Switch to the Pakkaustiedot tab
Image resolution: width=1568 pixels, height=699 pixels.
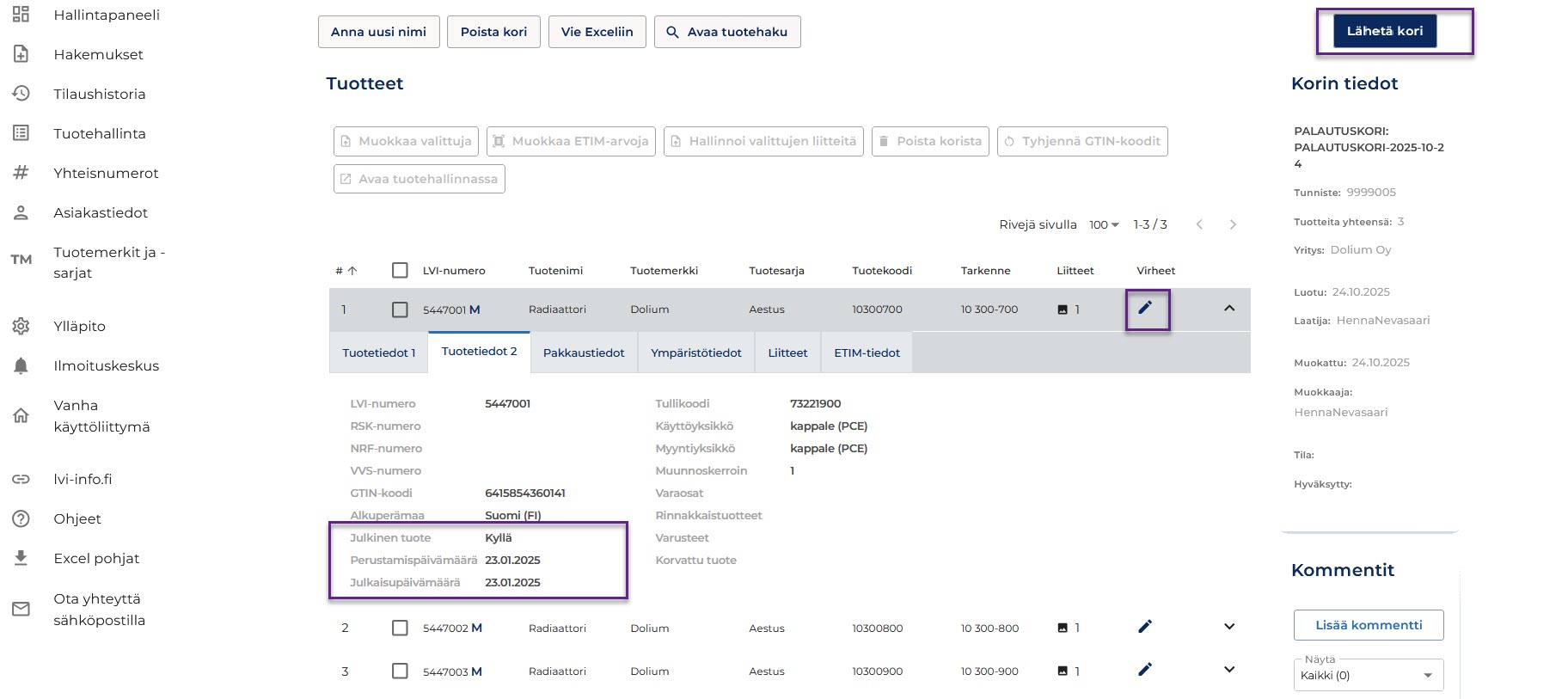coord(584,353)
